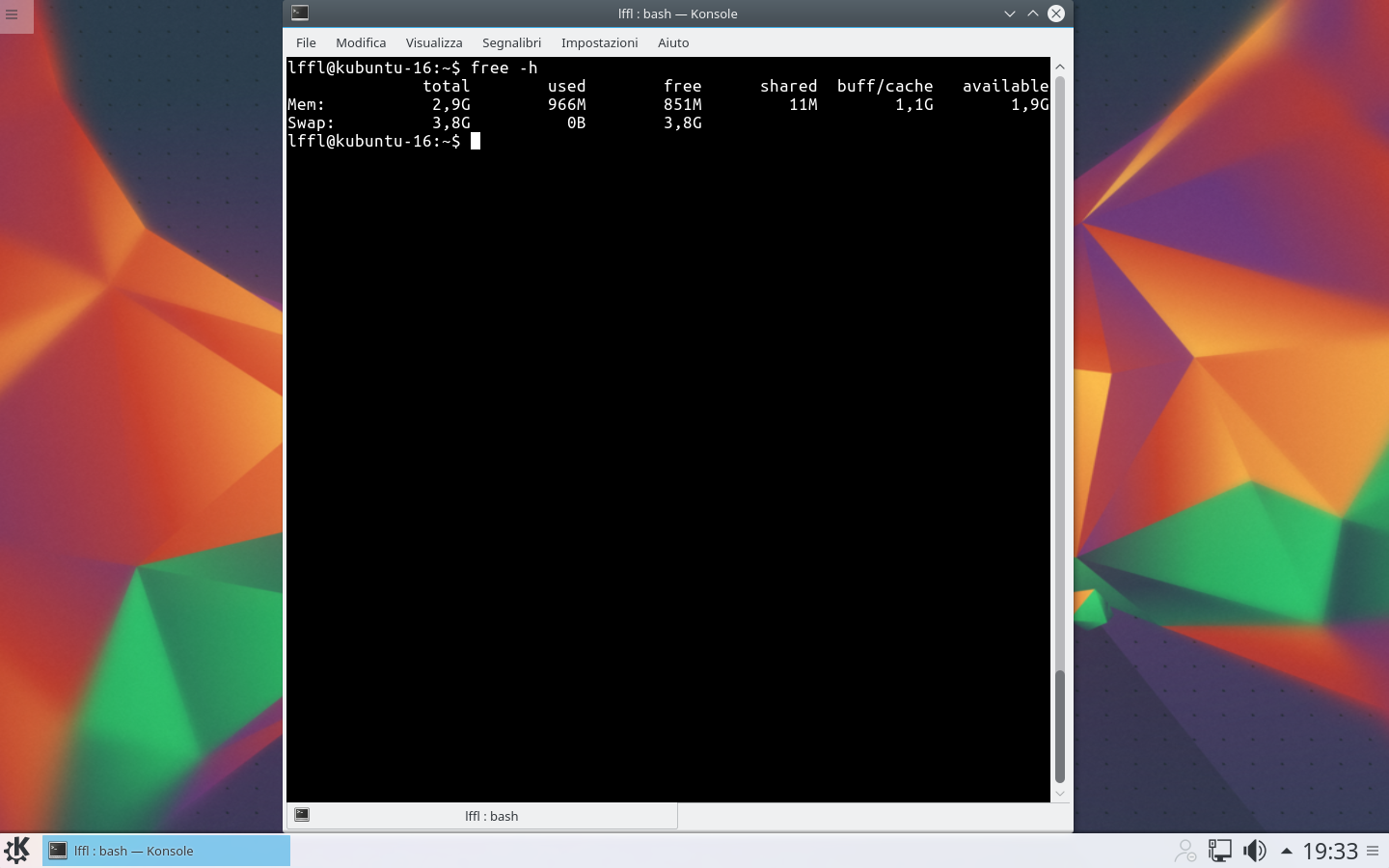This screenshot has height=868, width=1389.
Task: Click the network icon in the system tray
Action: point(1219,851)
